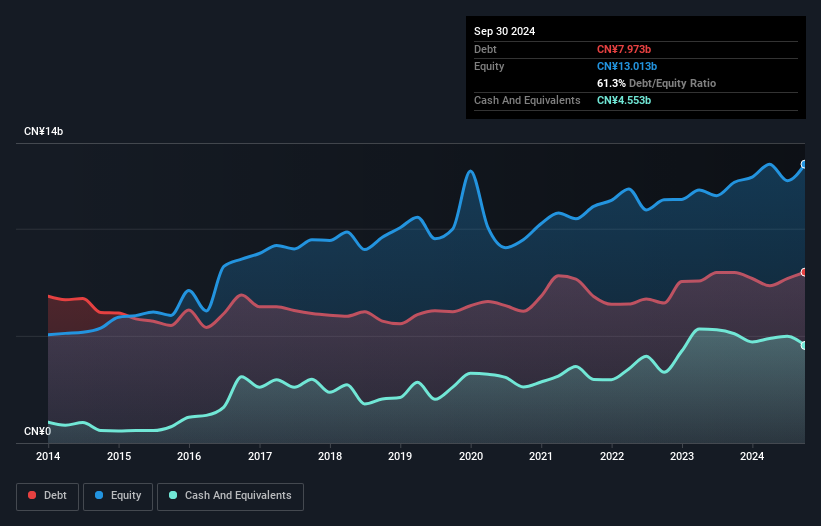The width and height of the screenshot is (821, 526).
Task: Click the 2020 x-axis label
Action: [471, 456]
